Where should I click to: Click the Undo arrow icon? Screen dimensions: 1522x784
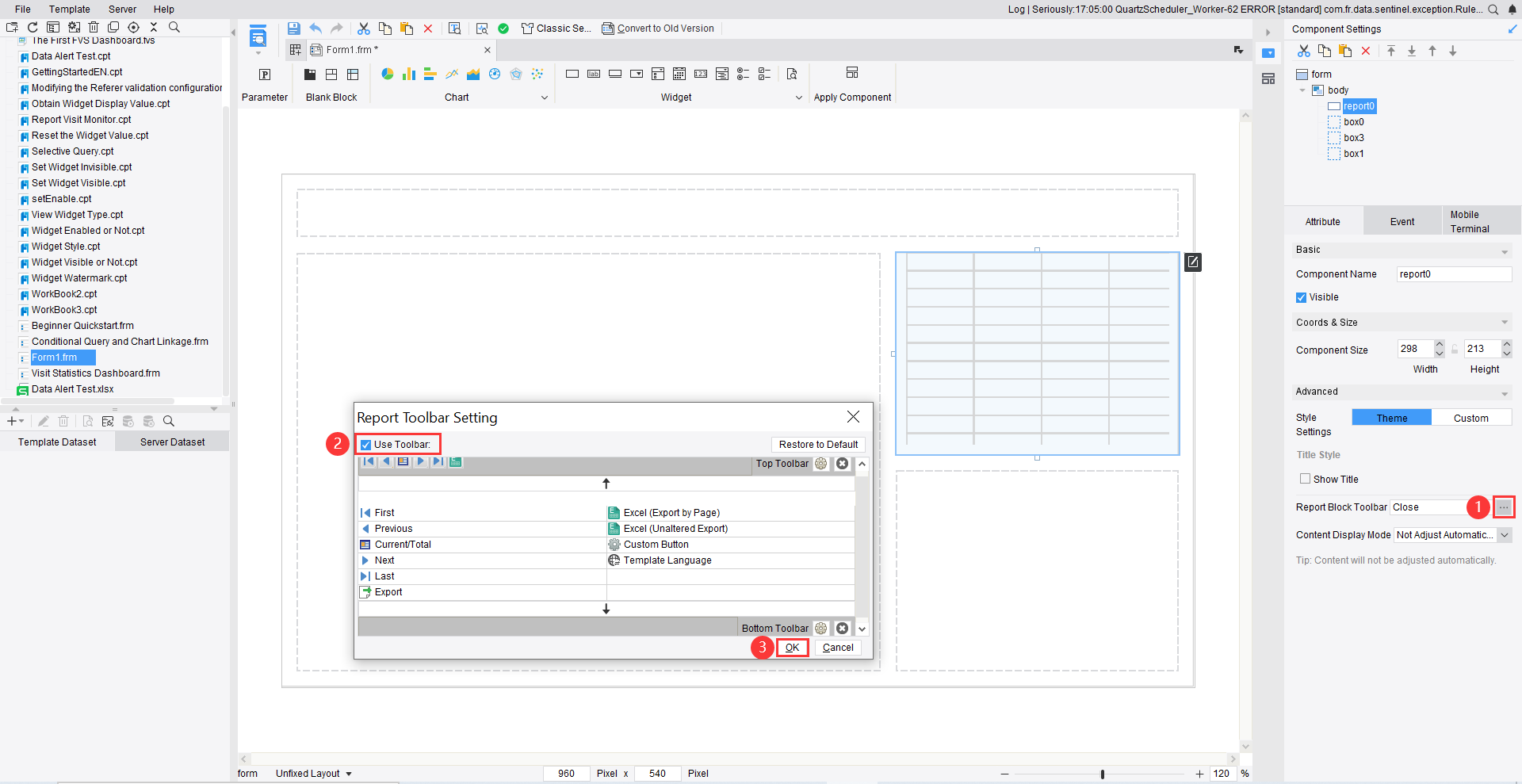point(315,29)
